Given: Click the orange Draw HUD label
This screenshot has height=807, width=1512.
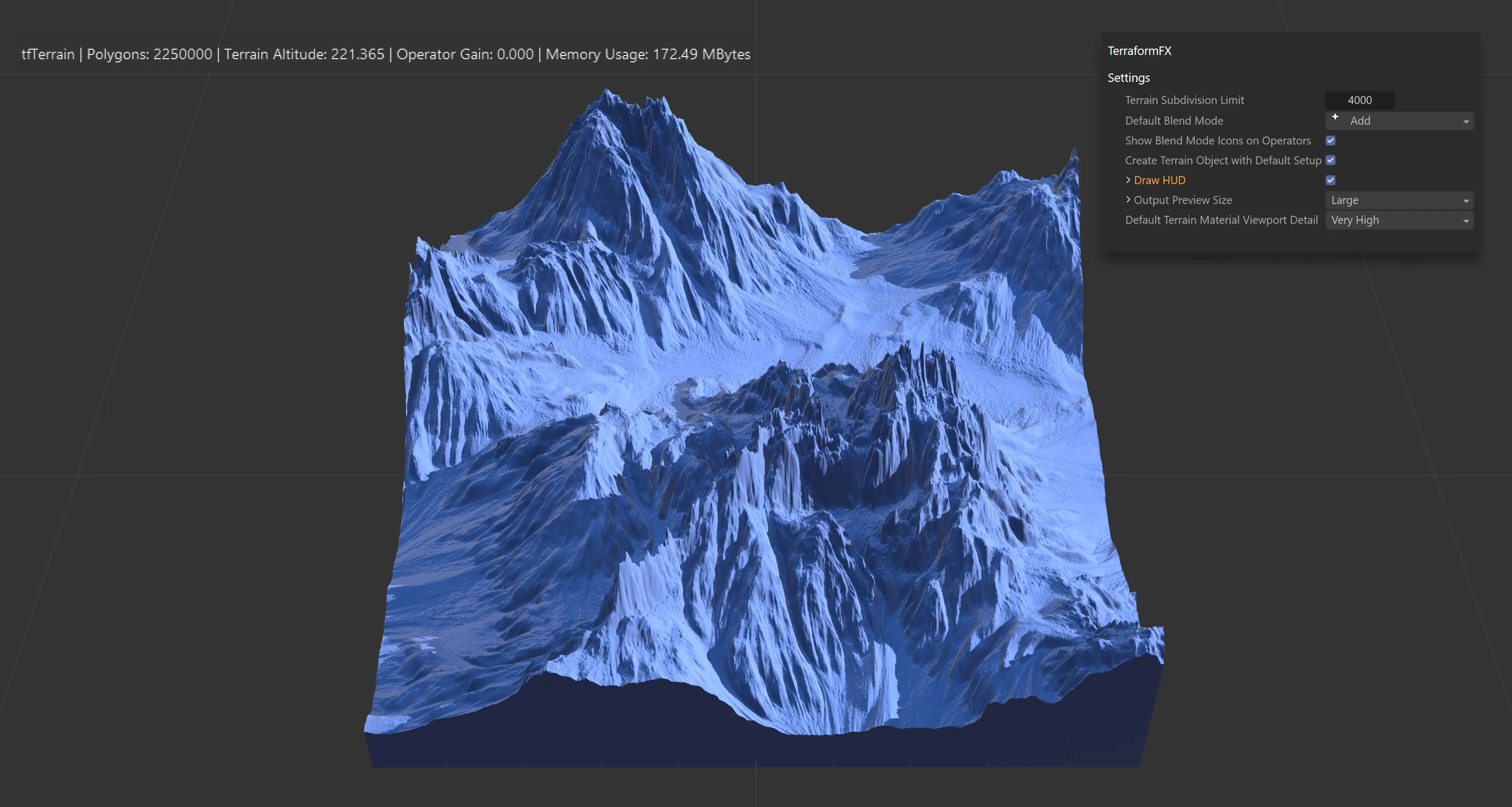Looking at the screenshot, I should tap(1159, 180).
